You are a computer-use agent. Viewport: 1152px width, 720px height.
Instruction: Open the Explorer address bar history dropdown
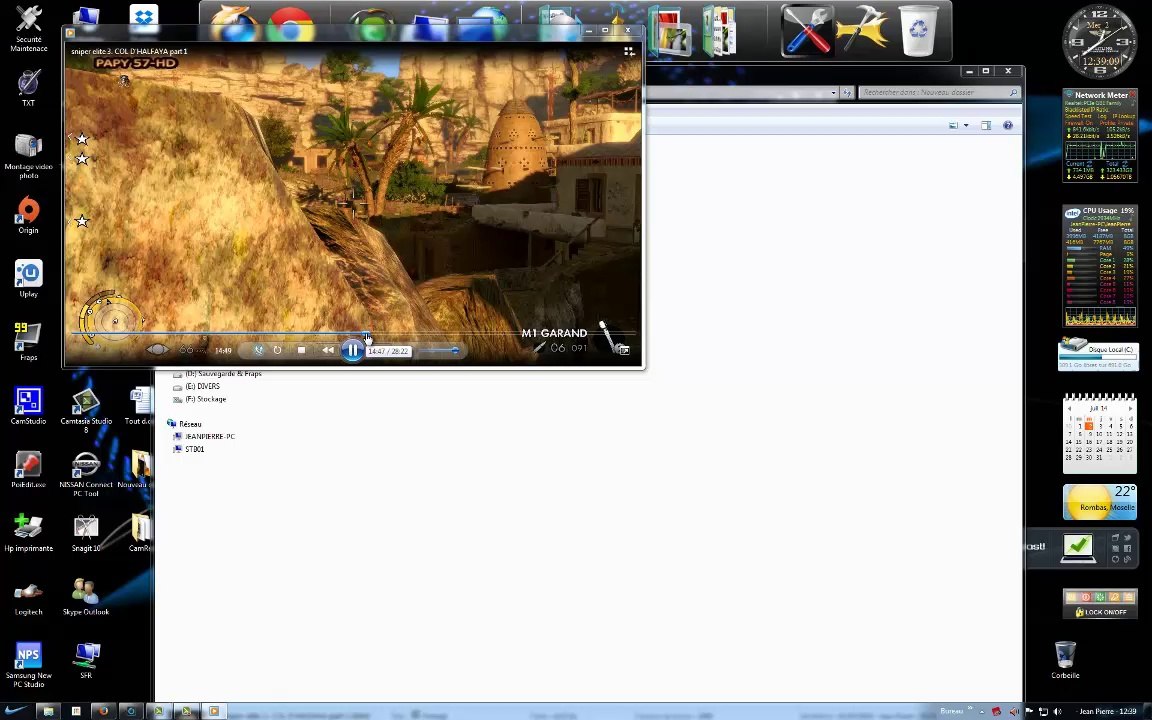(833, 93)
